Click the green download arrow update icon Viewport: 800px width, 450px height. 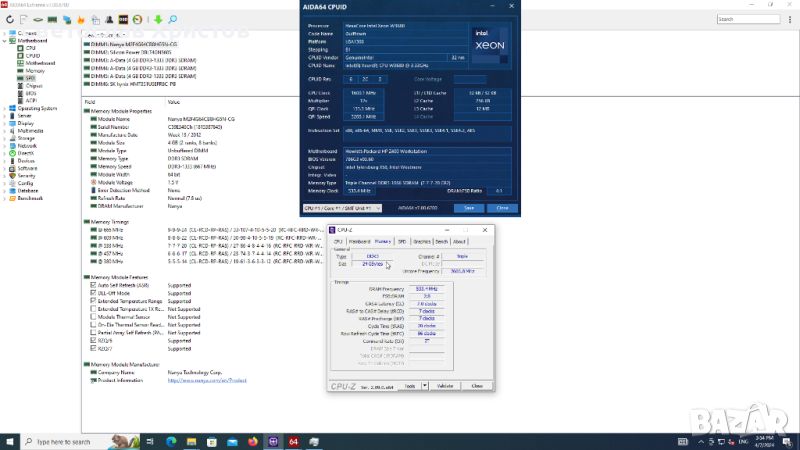click(158, 19)
